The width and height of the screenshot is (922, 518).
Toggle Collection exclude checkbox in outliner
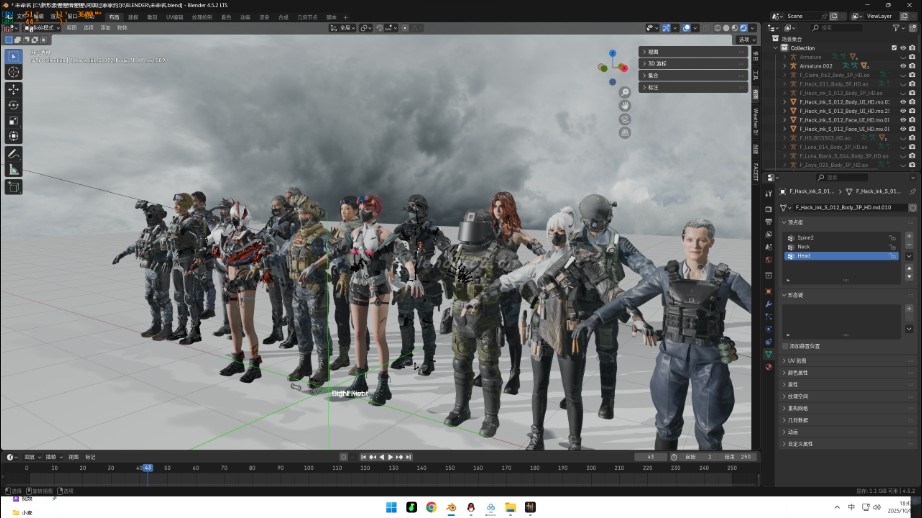coord(894,48)
